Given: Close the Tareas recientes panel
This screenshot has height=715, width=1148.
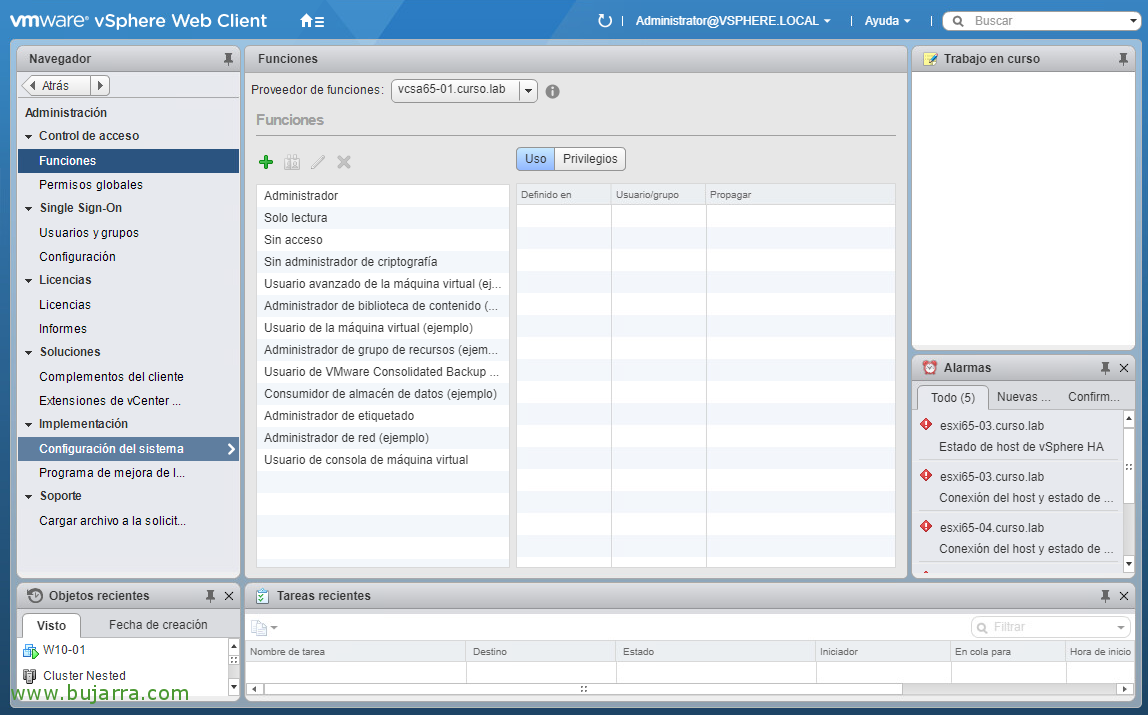Looking at the screenshot, I should (1125, 596).
